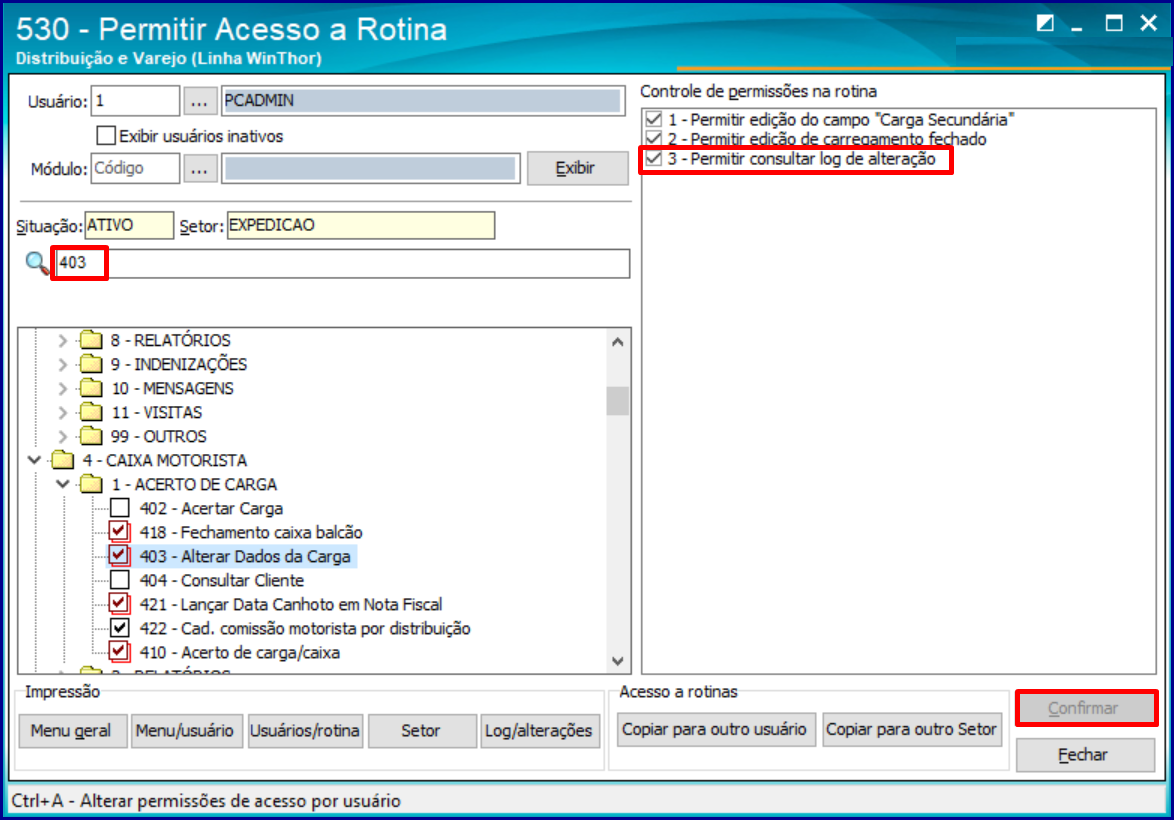Click the Setor print button
Viewport: 1174px width, 820px height.
click(x=421, y=730)
